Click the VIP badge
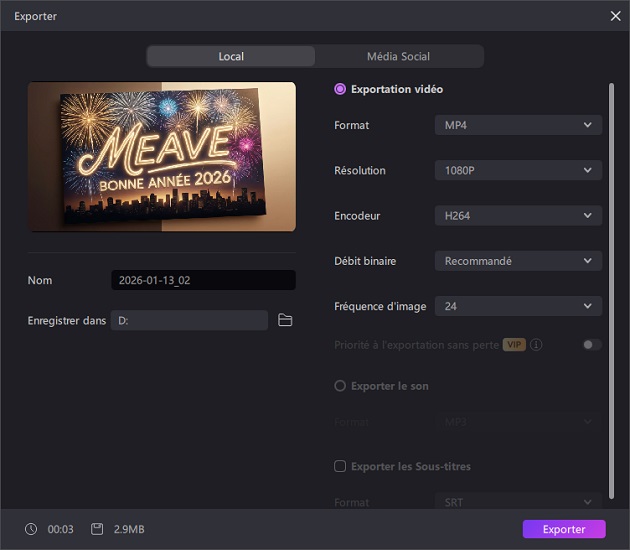The height and width of the screenshot is (550, 630). click(x=514, y=345)
